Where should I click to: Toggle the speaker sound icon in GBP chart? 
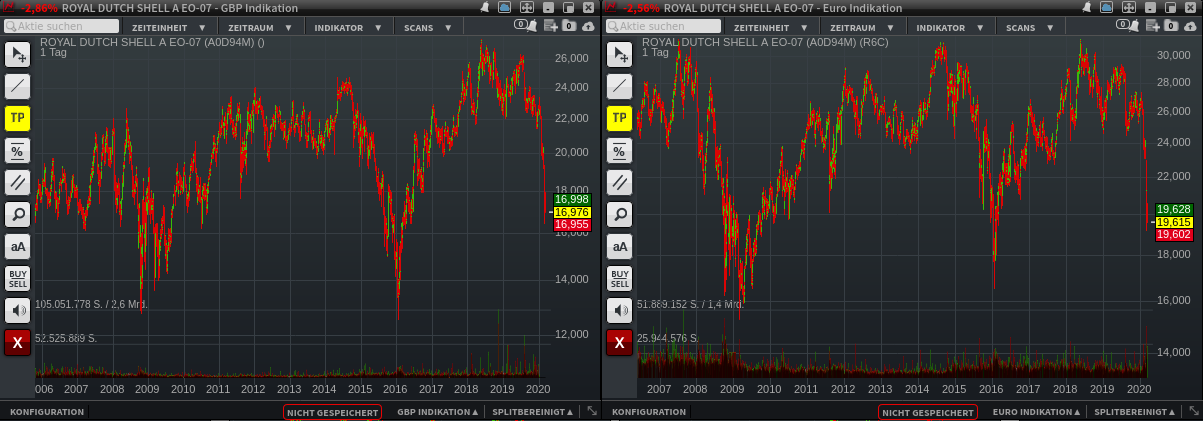(17, 310)
